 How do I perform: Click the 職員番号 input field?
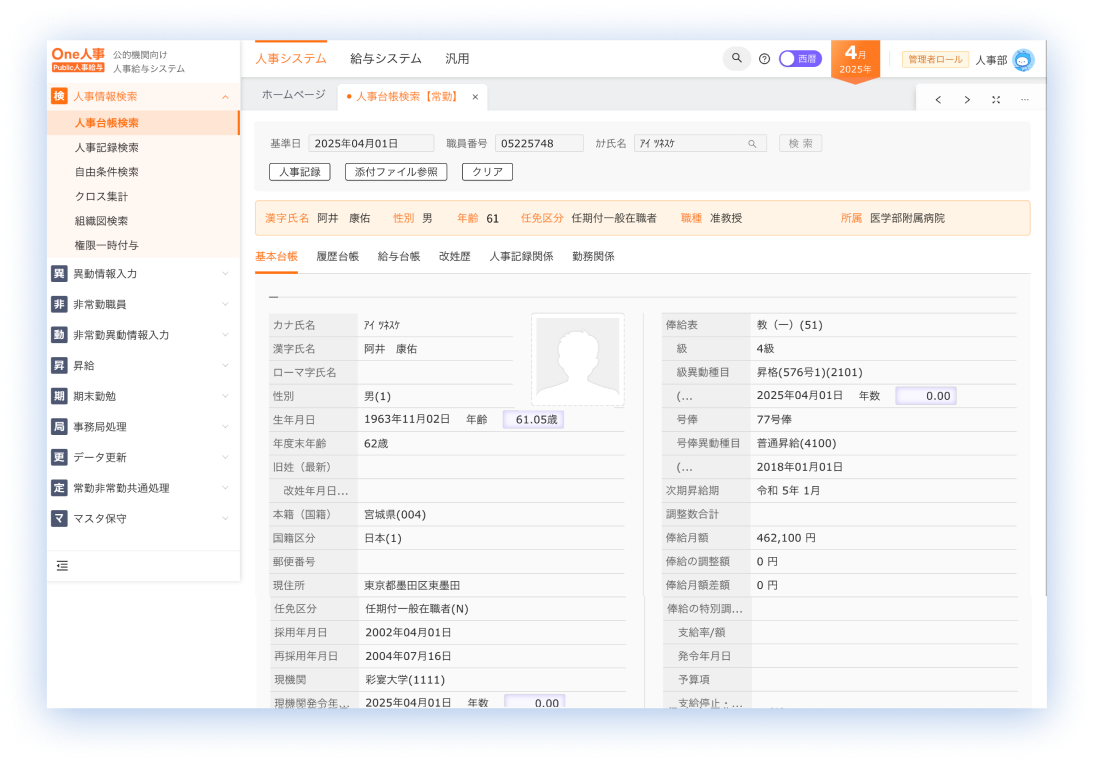point(539,143)
